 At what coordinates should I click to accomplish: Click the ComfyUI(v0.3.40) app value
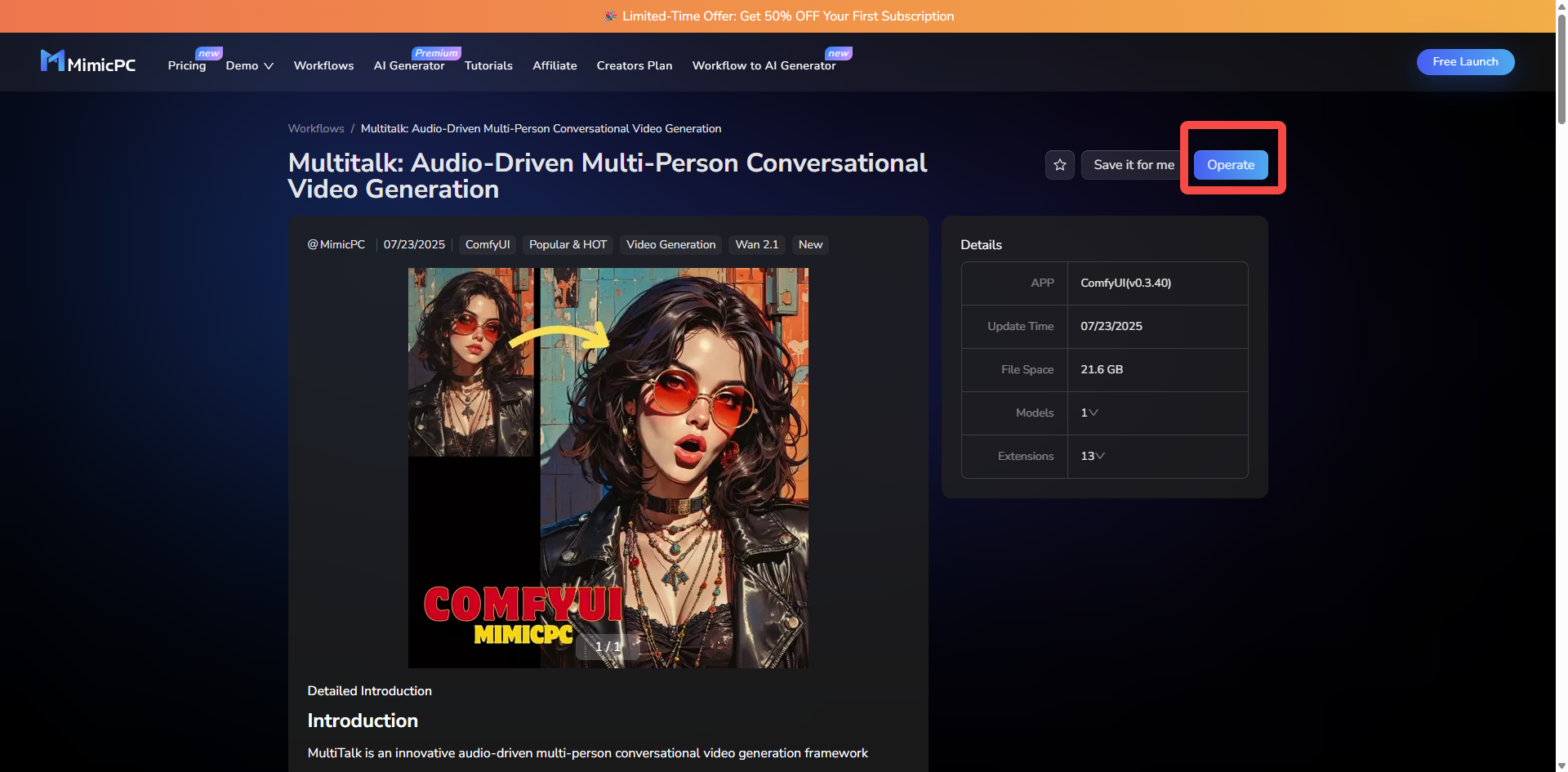1125,283
